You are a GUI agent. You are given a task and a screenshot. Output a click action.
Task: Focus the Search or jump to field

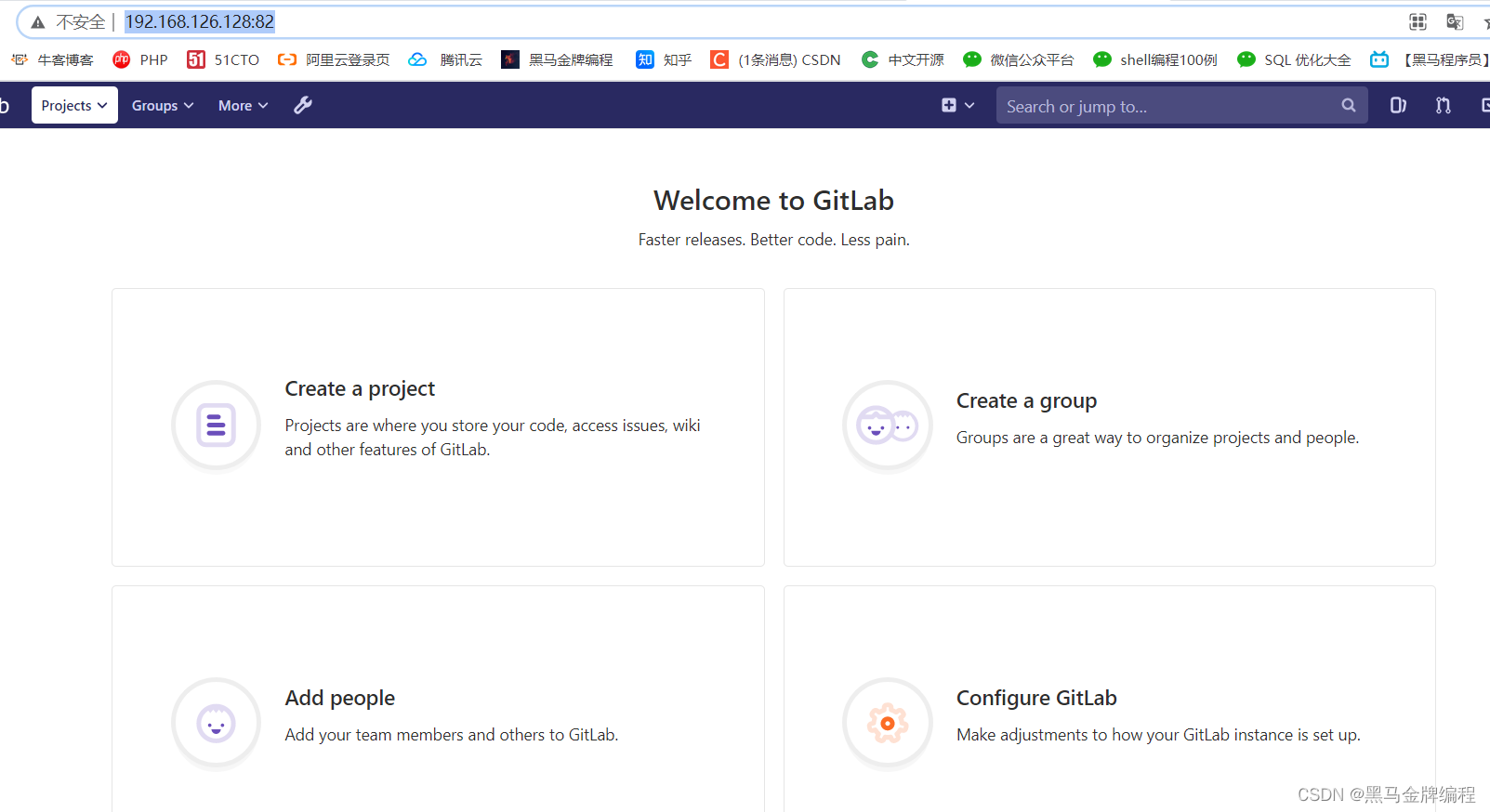pos(1181,106)
